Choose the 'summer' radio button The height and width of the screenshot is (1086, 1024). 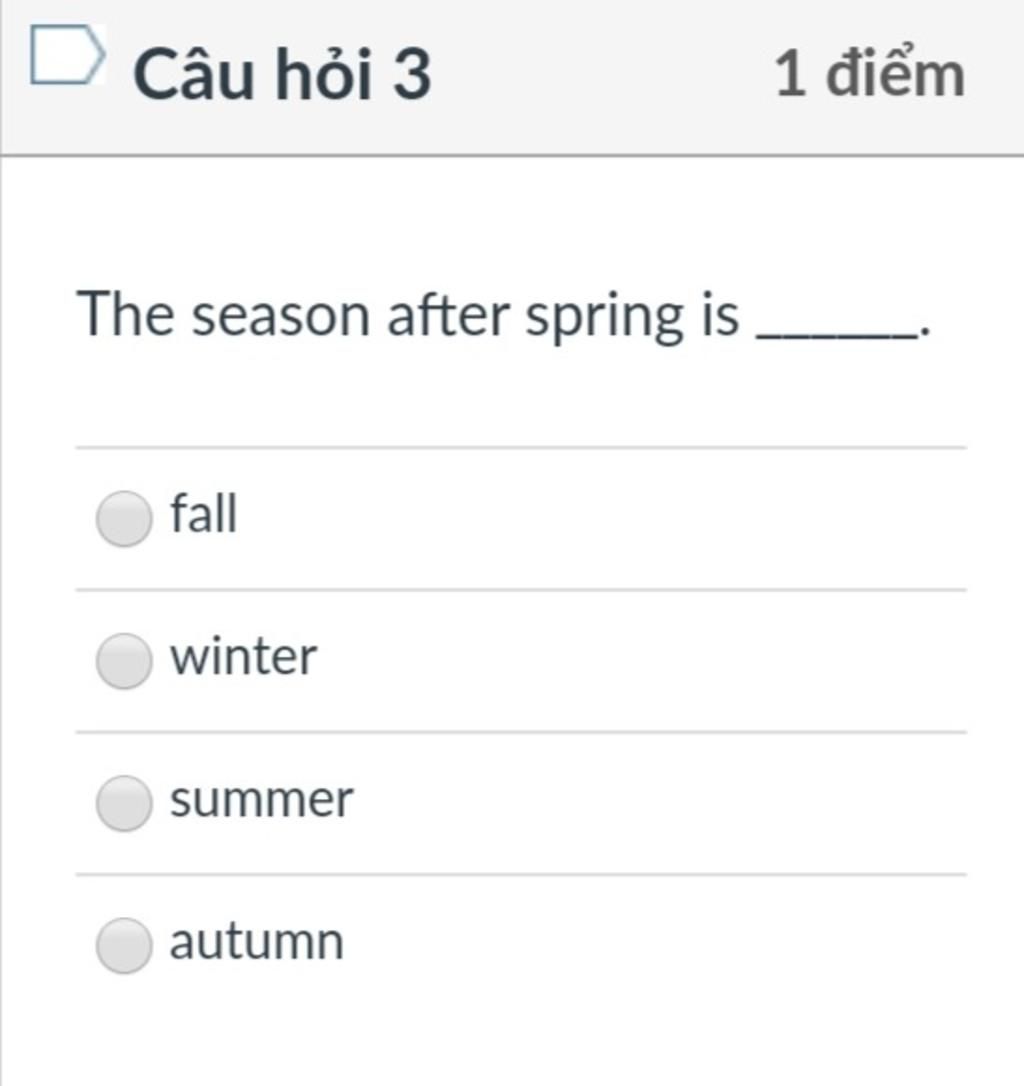124,803
